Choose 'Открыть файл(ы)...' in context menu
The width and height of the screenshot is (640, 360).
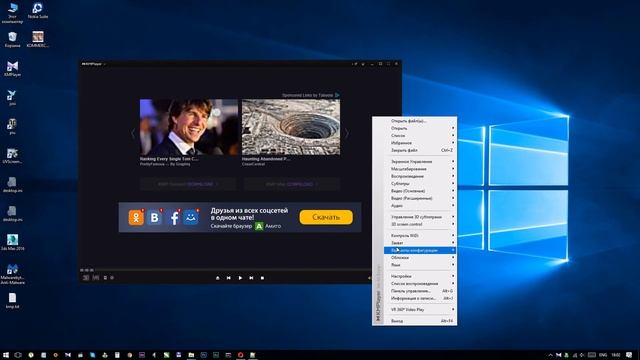(x=420, y=121)
